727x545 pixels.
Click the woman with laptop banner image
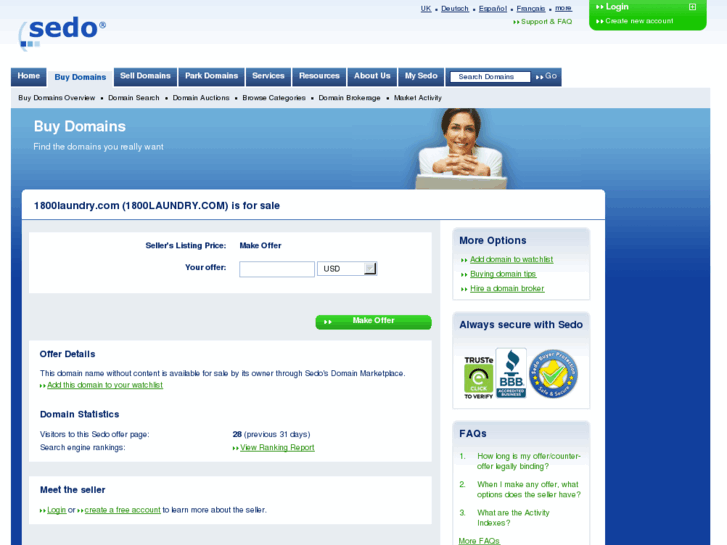pyautogui.click(x=461, y=148)
